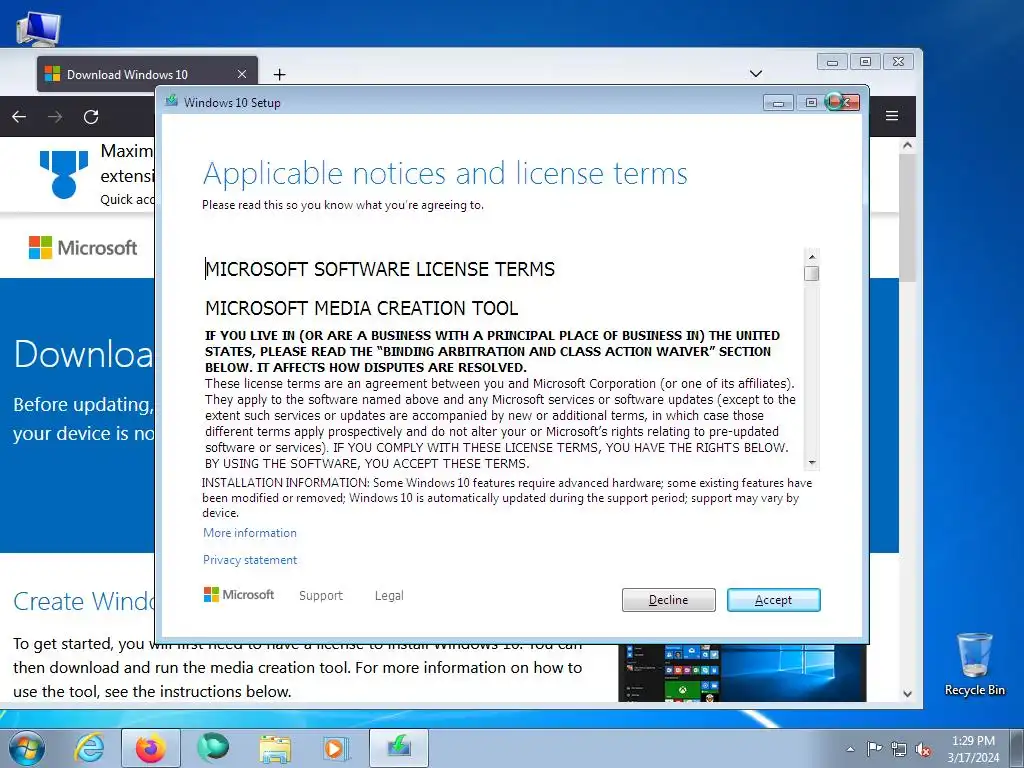1024x768 pixels.
Task: Click the down arrow on the license text scrollbar
Action: pos(812,462)
